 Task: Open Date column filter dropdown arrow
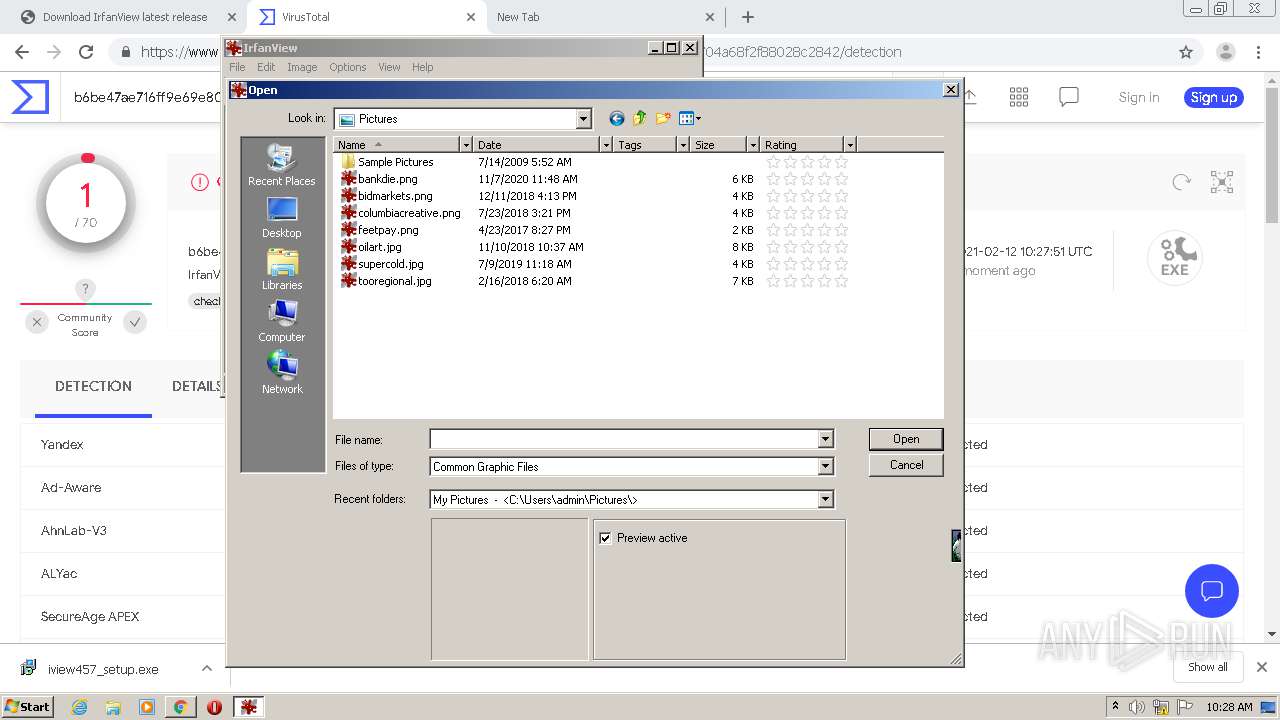(x=606, y=145)
